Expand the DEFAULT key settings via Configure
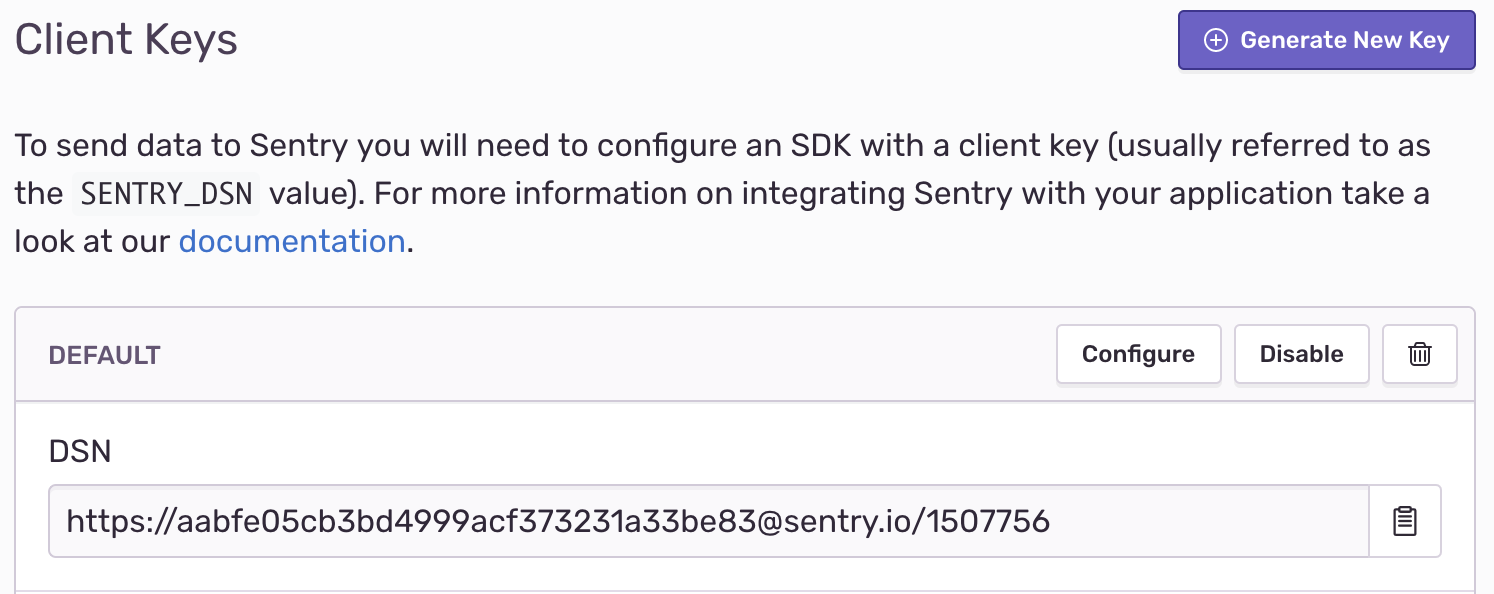 click(1138, 353)
